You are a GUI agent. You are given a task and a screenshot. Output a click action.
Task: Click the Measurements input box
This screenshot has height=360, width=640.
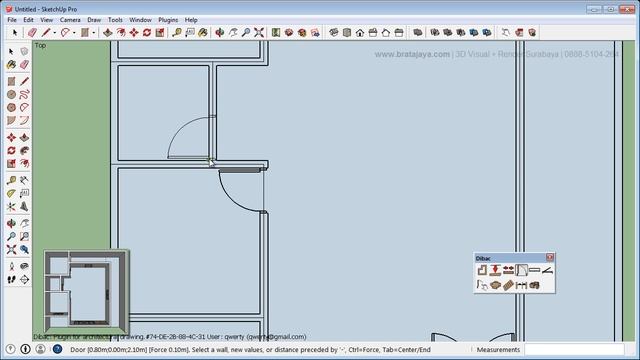pos(574,349)
